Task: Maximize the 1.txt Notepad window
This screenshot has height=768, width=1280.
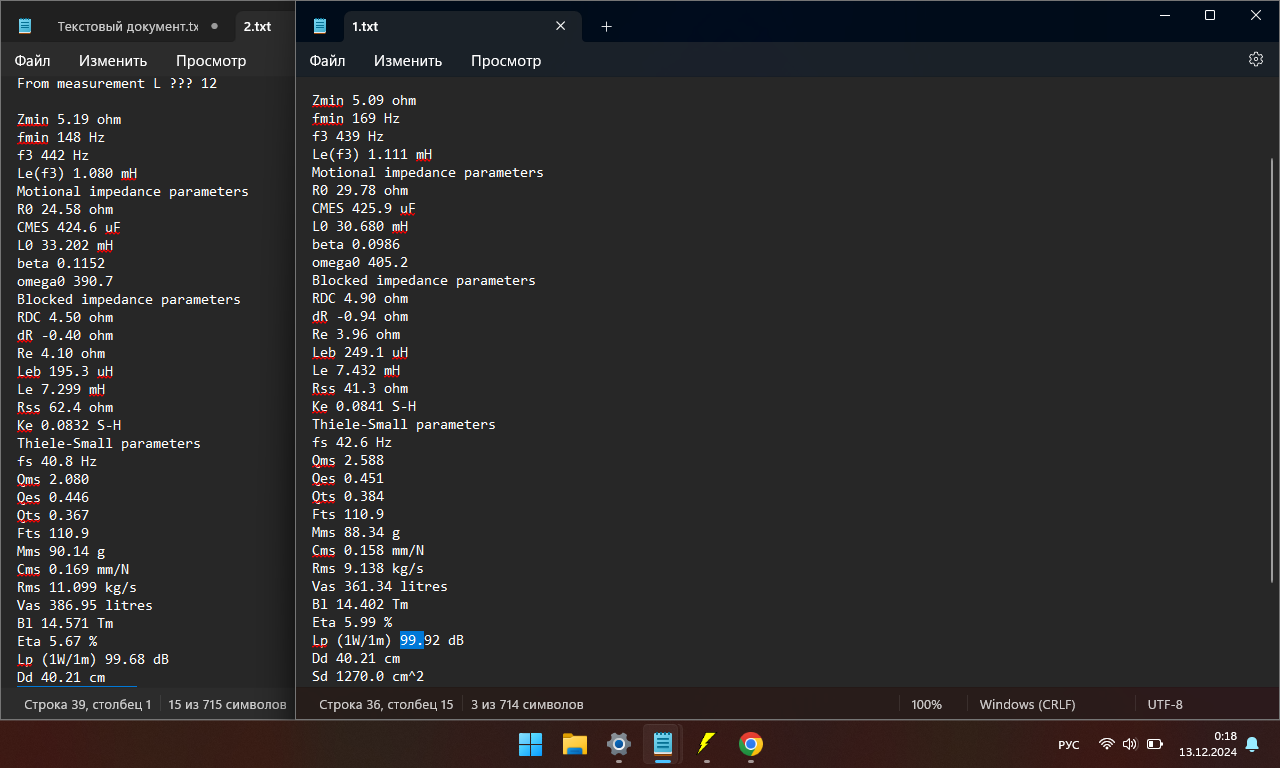Action: pos(1210,15)
